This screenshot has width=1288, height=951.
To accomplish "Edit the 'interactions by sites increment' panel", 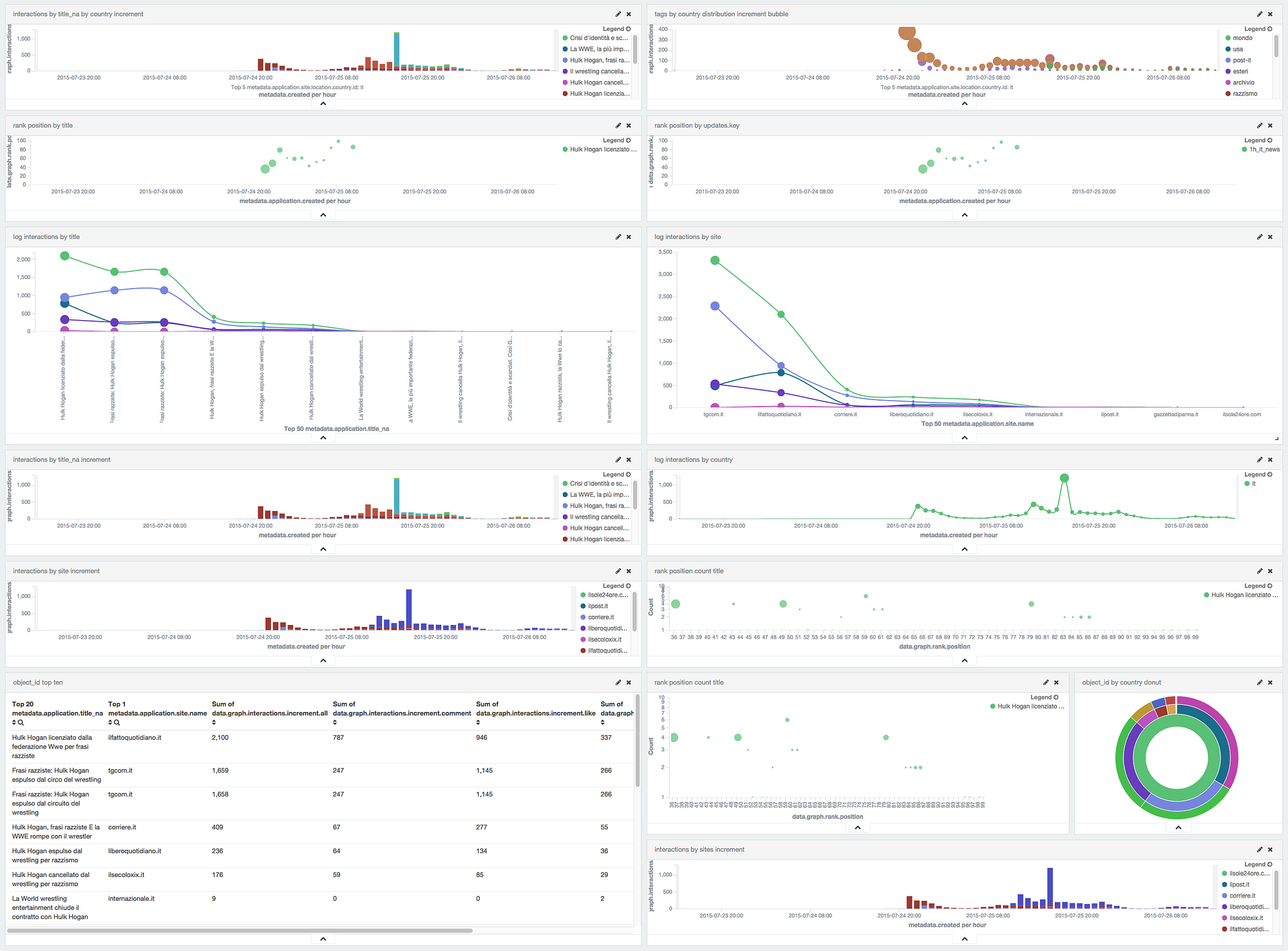I will [x=1260, y=850].
